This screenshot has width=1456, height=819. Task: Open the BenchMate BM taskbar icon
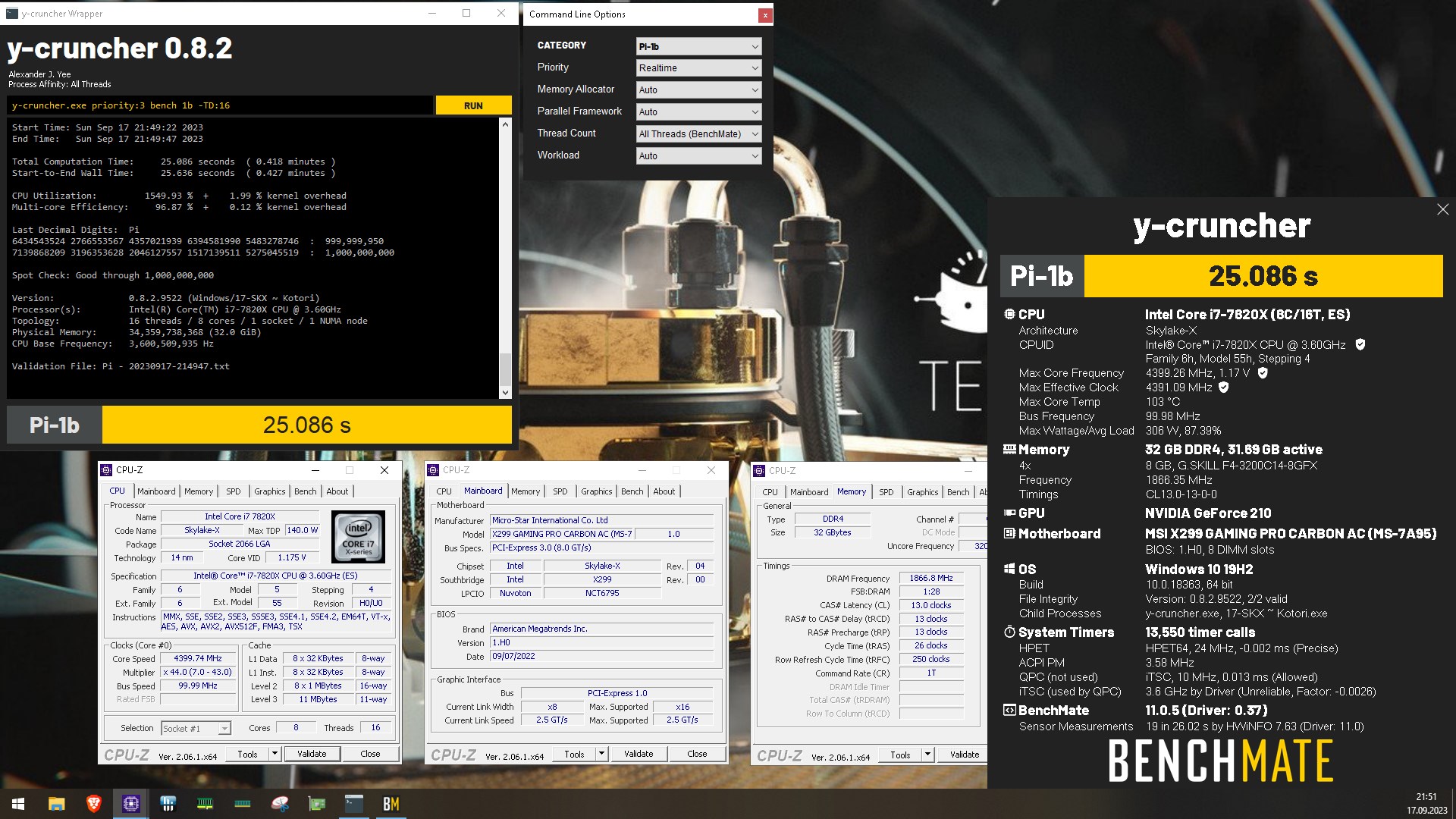391,804
